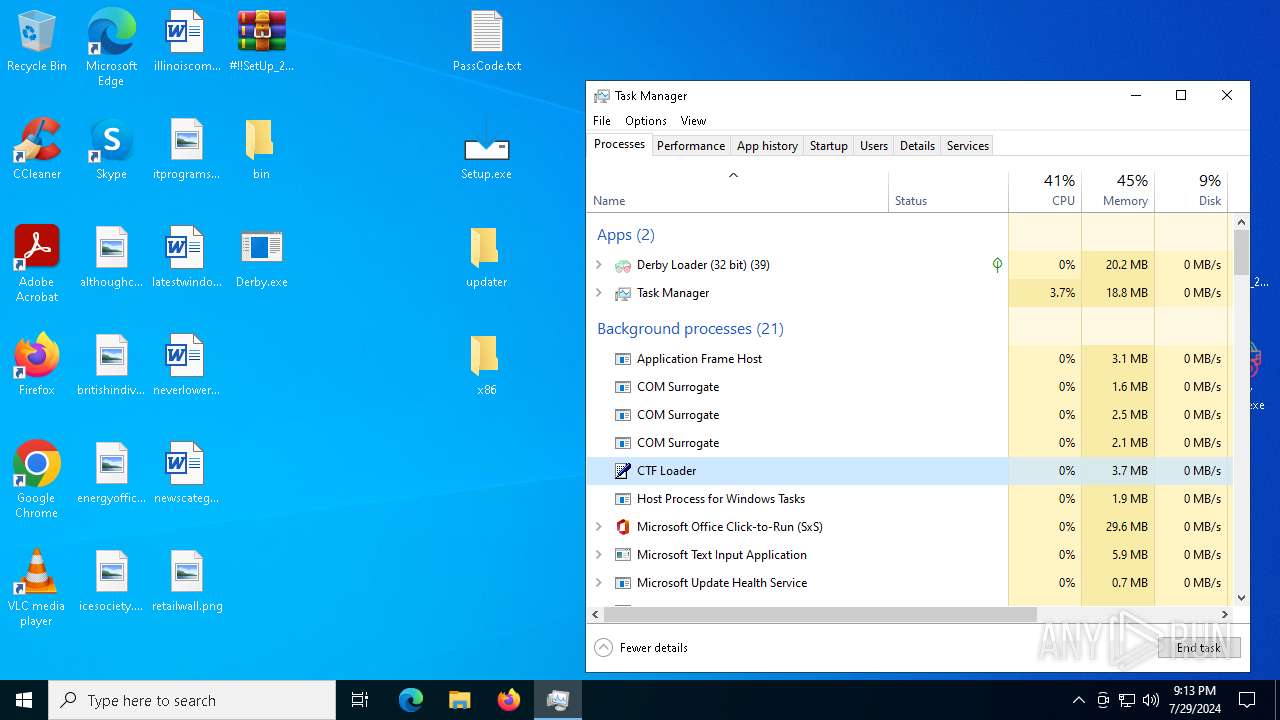Screen dimensions: 1280x720
Task: Click the Windows Start button
Action: pos(24,700)
